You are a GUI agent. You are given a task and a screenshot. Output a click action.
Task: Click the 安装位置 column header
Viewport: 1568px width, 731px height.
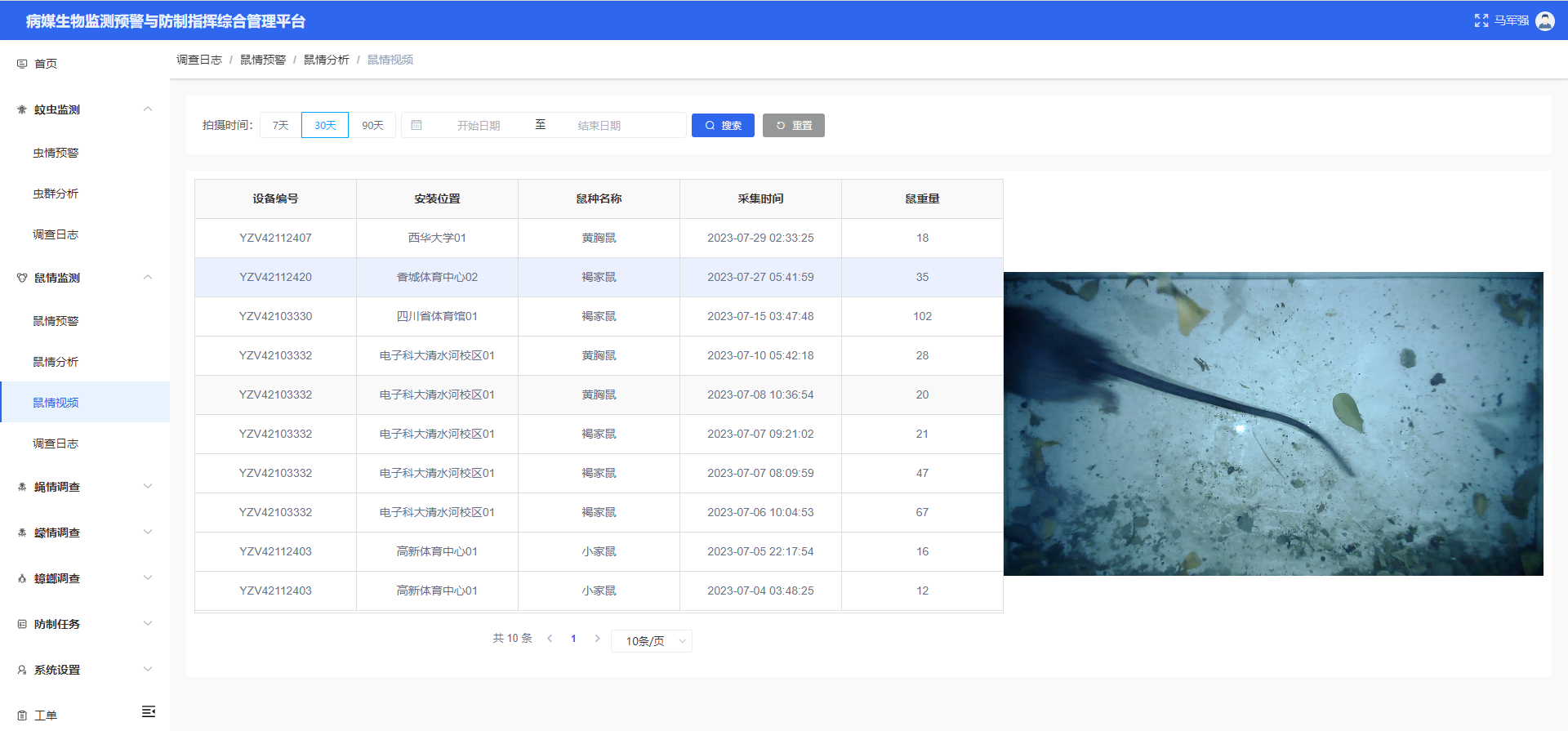[437, 198]
